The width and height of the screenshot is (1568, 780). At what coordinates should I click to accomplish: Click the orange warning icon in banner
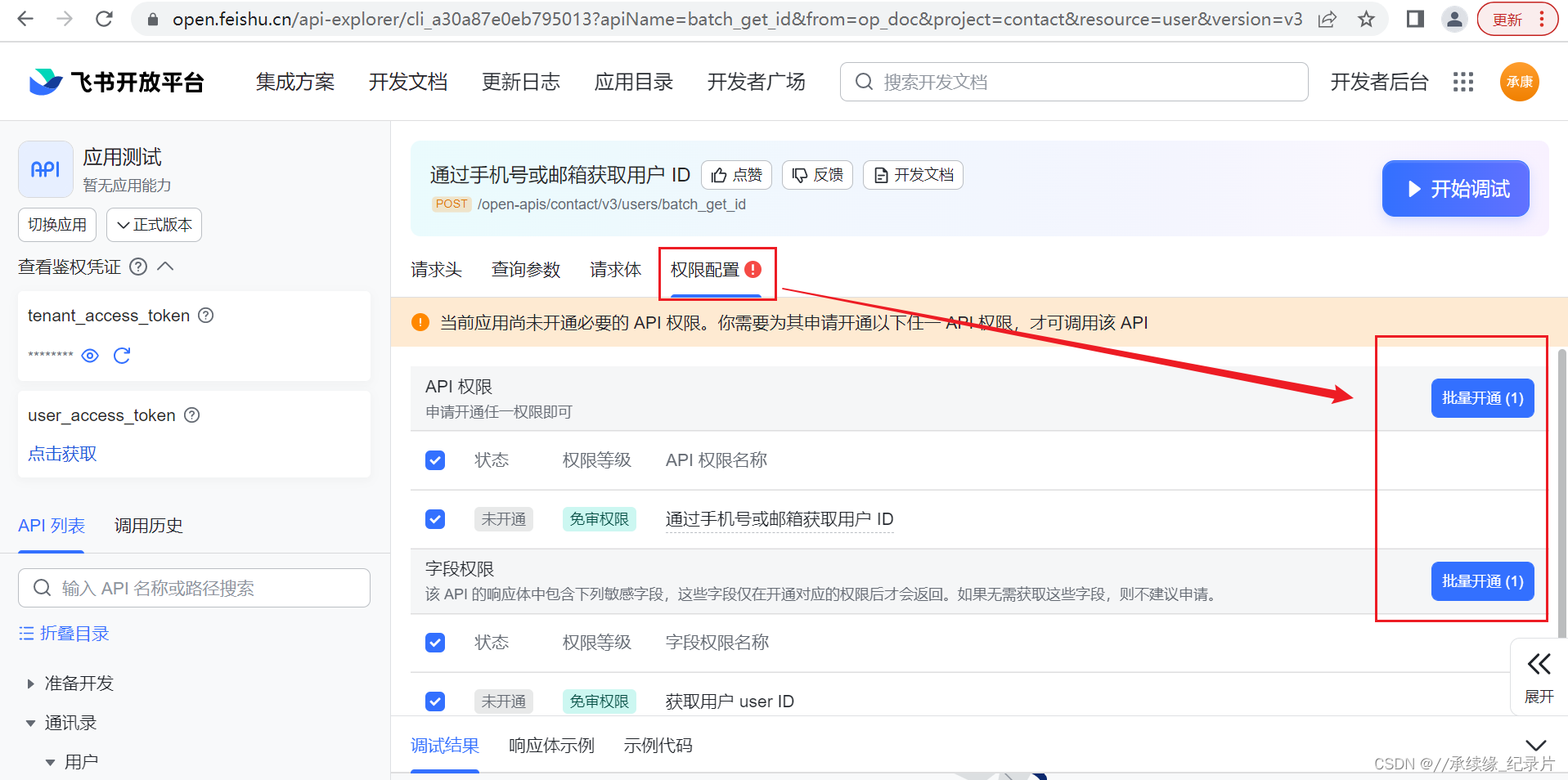(x=420, y=322)
